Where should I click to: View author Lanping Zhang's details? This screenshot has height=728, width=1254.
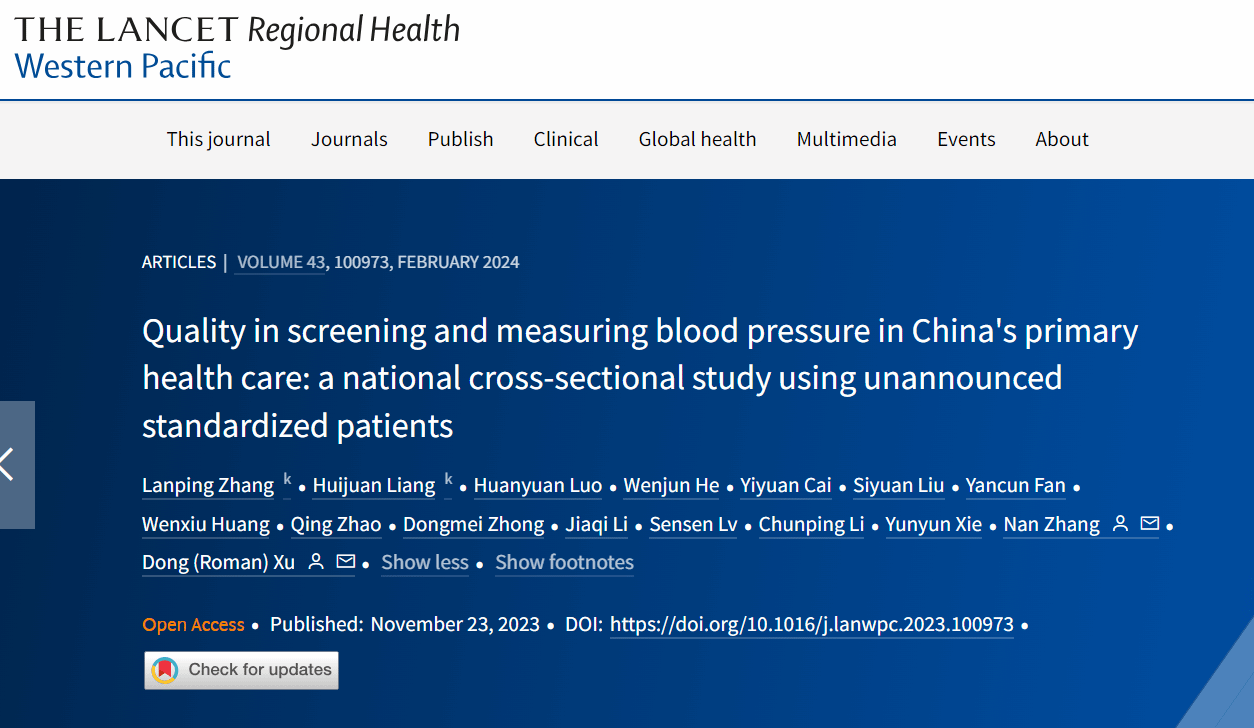click(x=208, y=486)
